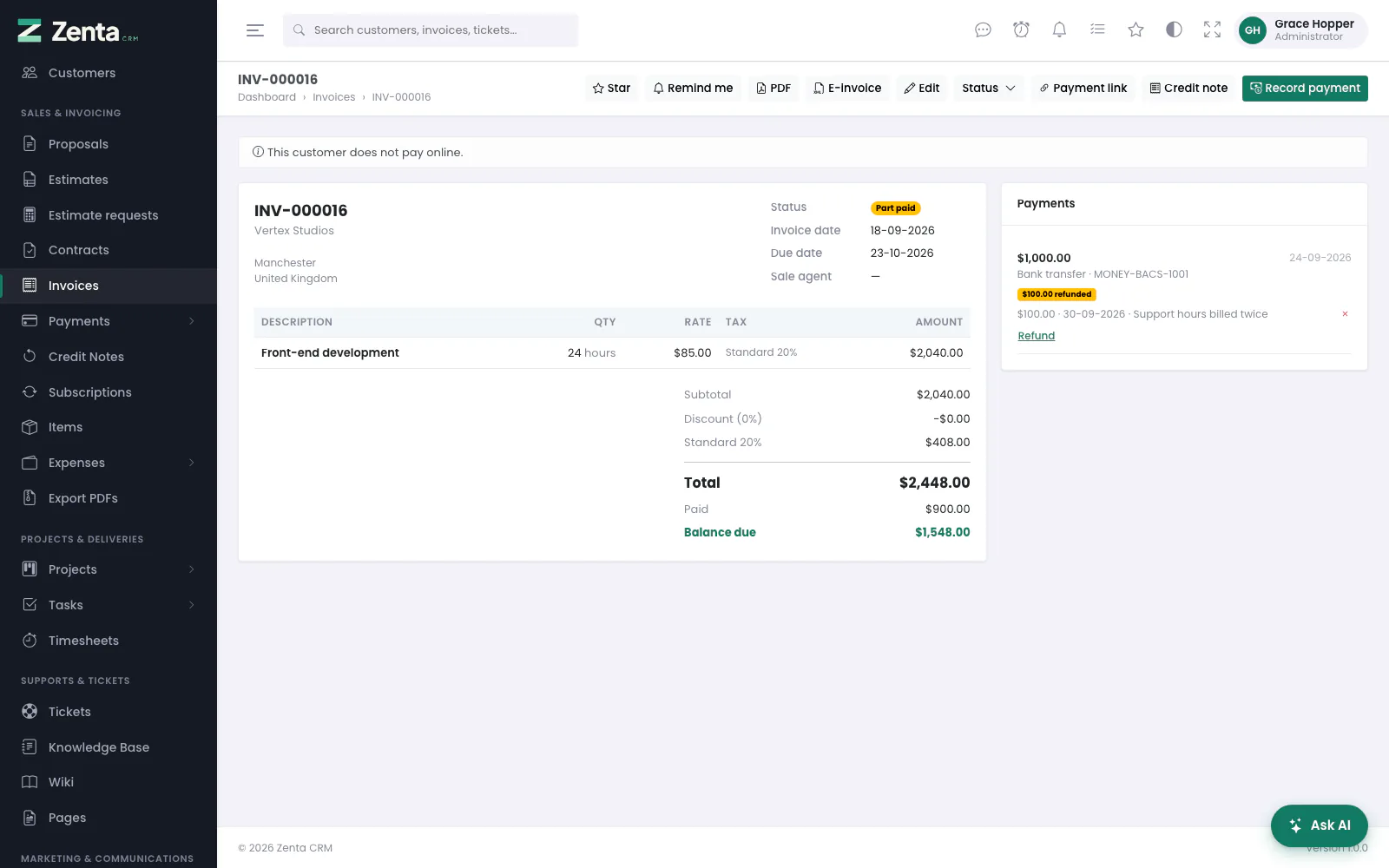
Task: Toggle fullscreen mode icon
Action: pyautogui.click(x=1212, y=30)
